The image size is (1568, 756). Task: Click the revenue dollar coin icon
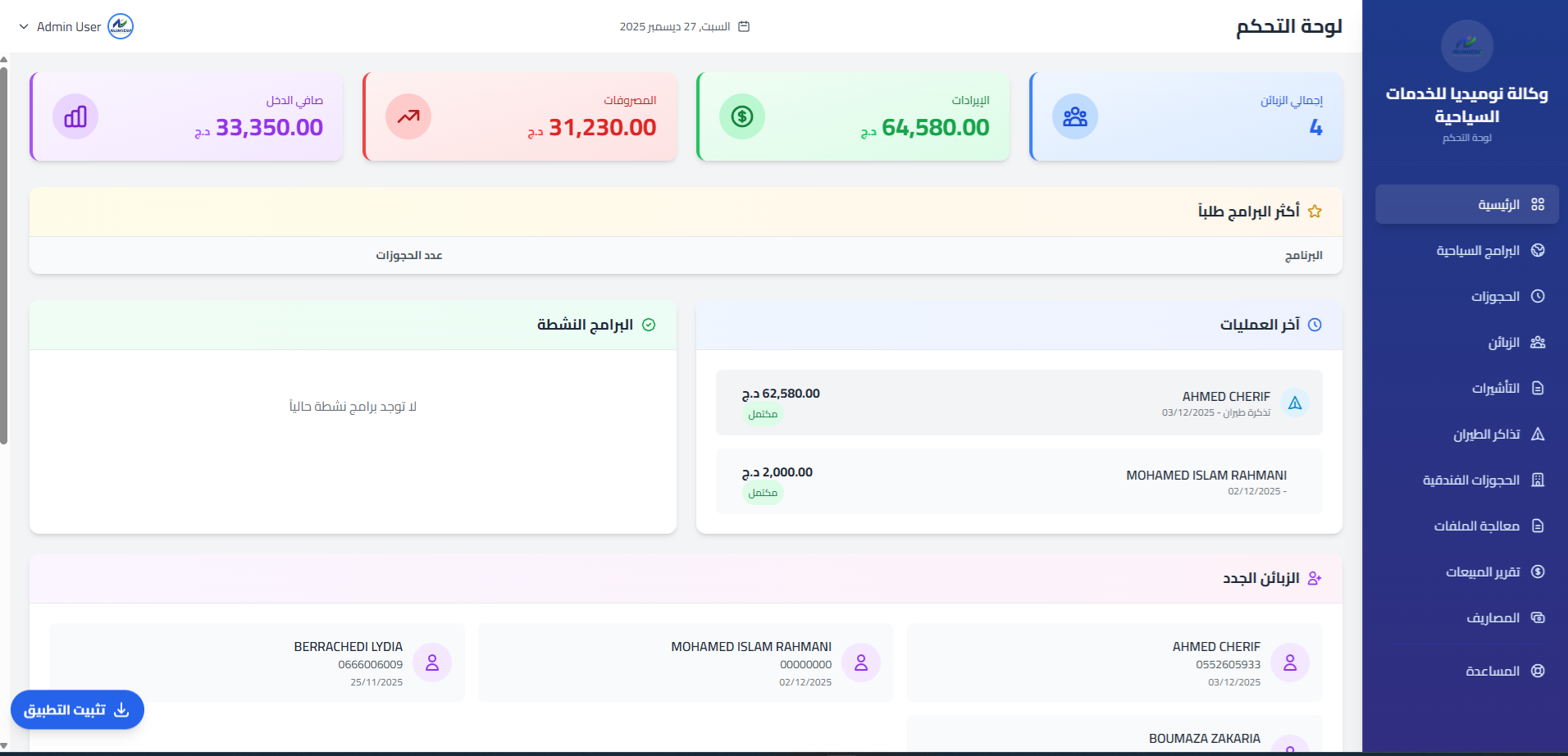point(741,116)
